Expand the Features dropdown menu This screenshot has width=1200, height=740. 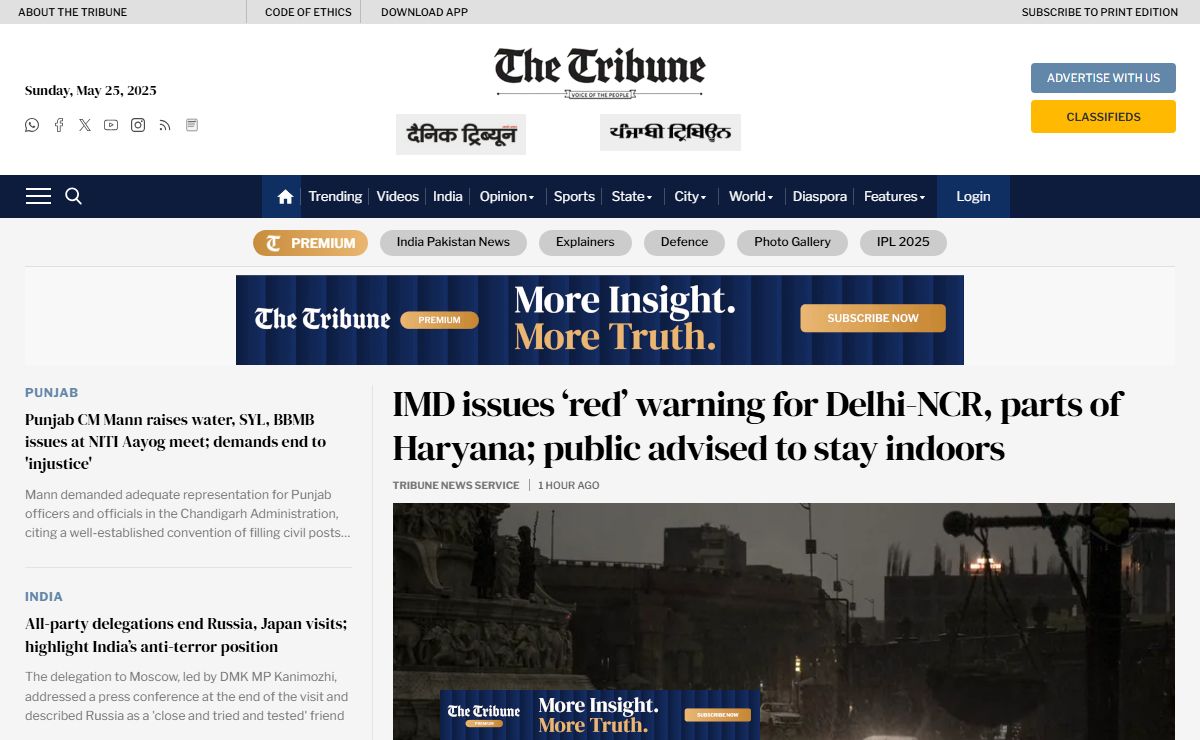click(894, 196)
